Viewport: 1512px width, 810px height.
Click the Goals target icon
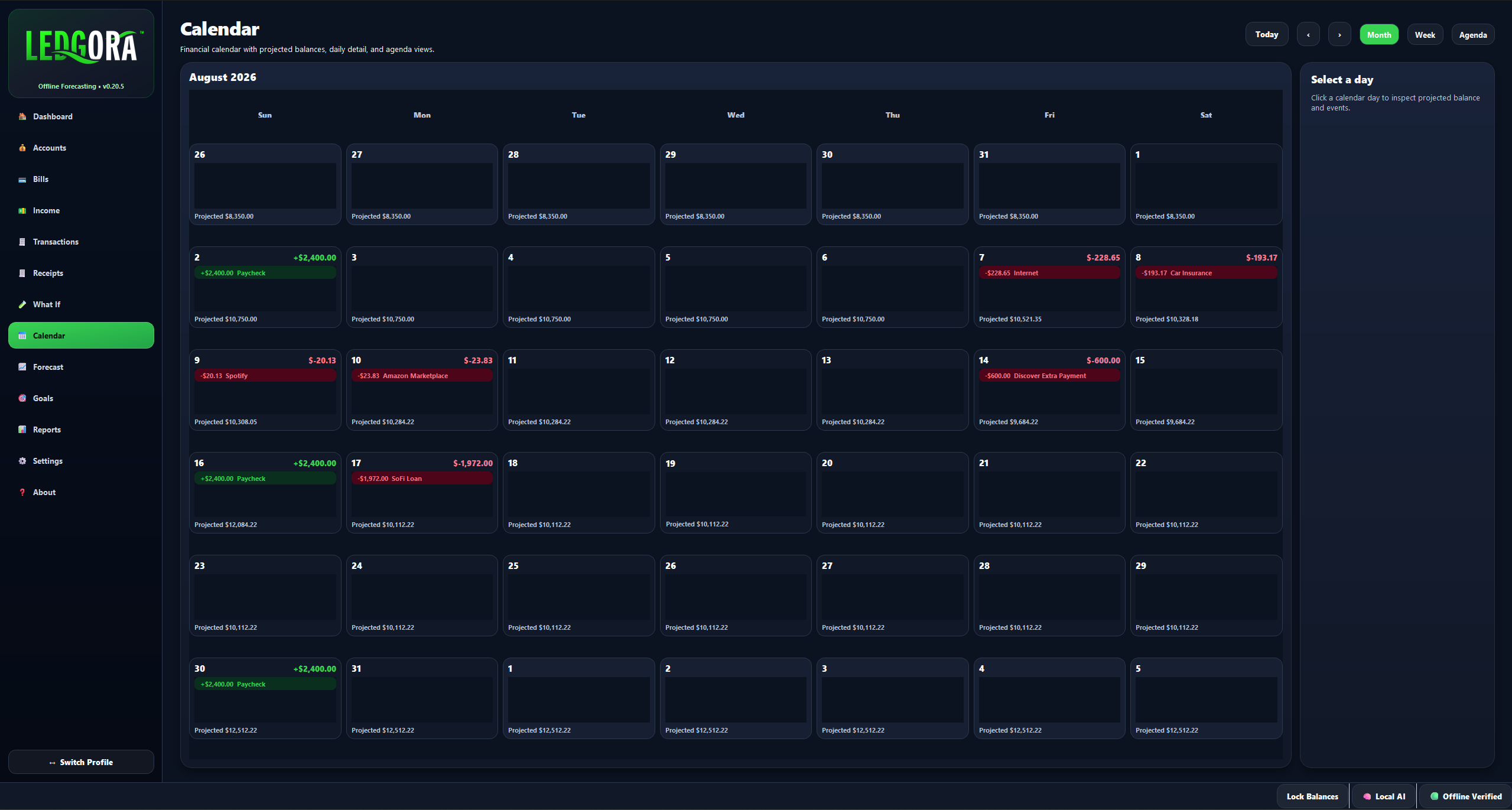[x=22, y=398]
